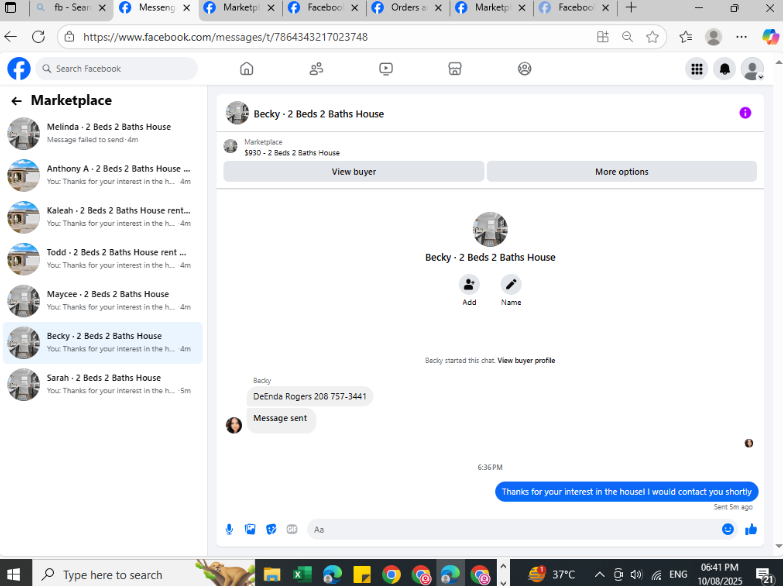The width and height of the screenshot is (783, 586).
Task: Click the zoom magnifier icon in address bar
Action: [627, 37]
